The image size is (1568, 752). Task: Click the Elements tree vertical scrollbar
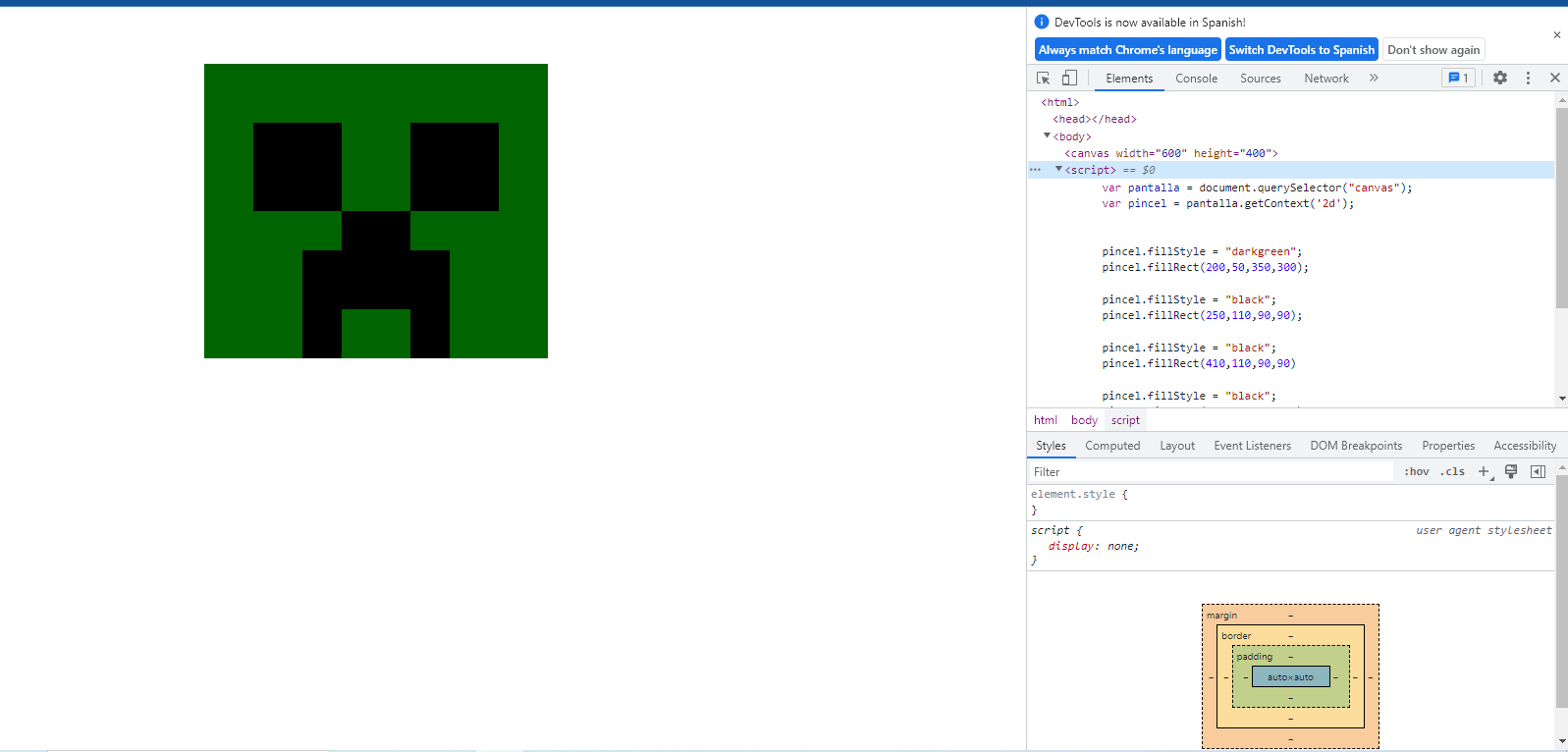(x=1561, y=208)
